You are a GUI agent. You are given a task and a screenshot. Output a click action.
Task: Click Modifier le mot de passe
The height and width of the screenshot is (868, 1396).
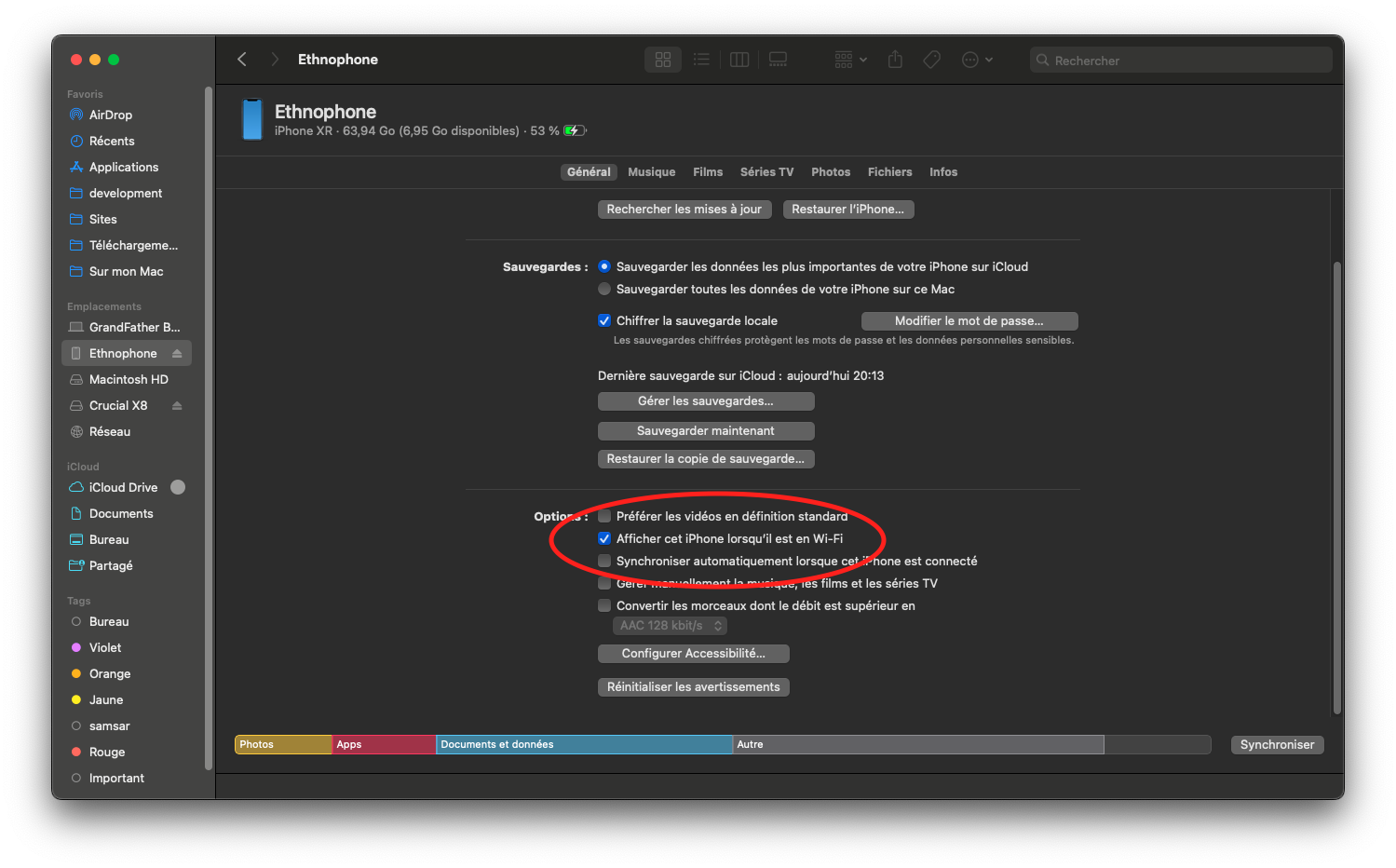click(969, 321)
